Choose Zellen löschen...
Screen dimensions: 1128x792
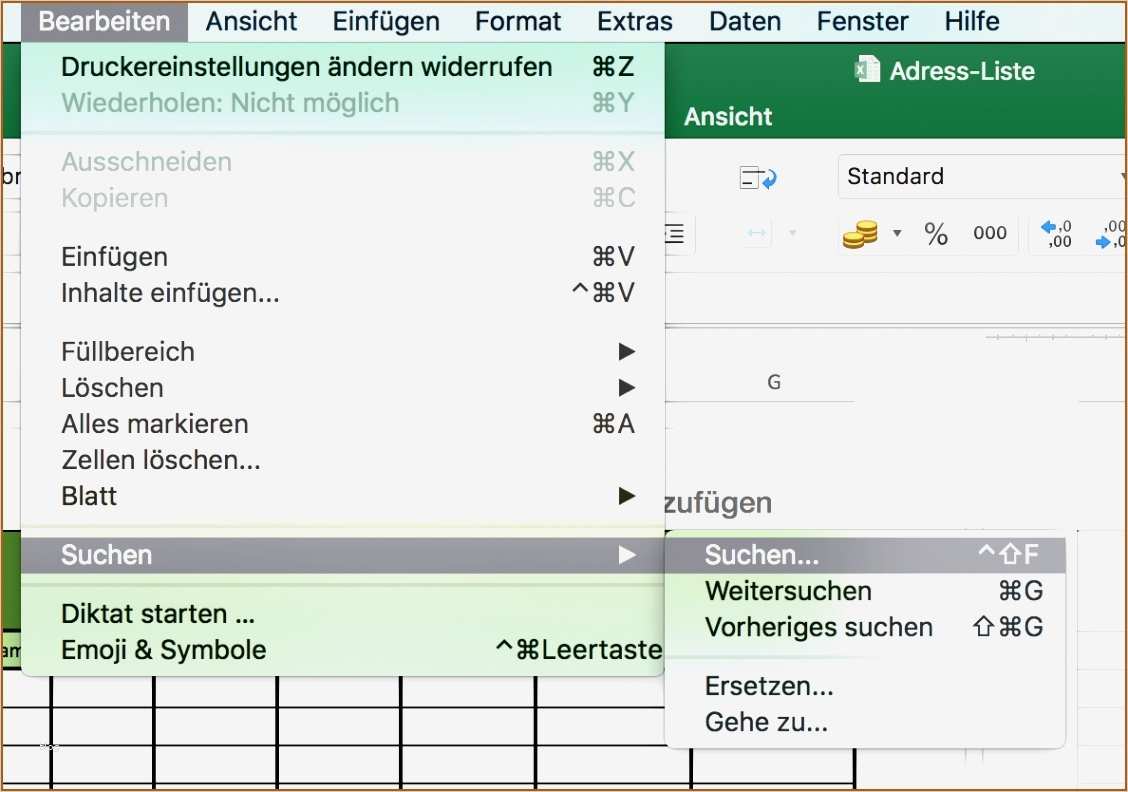coord(342,460)
